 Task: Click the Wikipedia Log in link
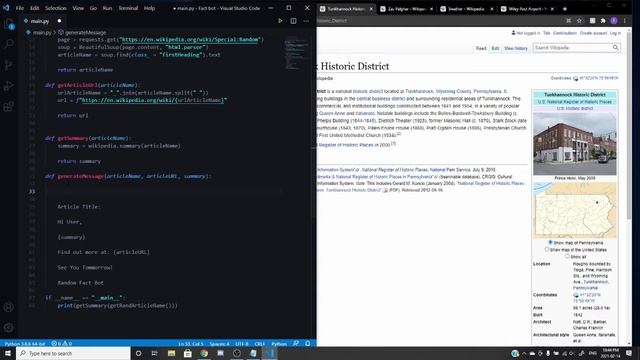click(x=616, y=33)
